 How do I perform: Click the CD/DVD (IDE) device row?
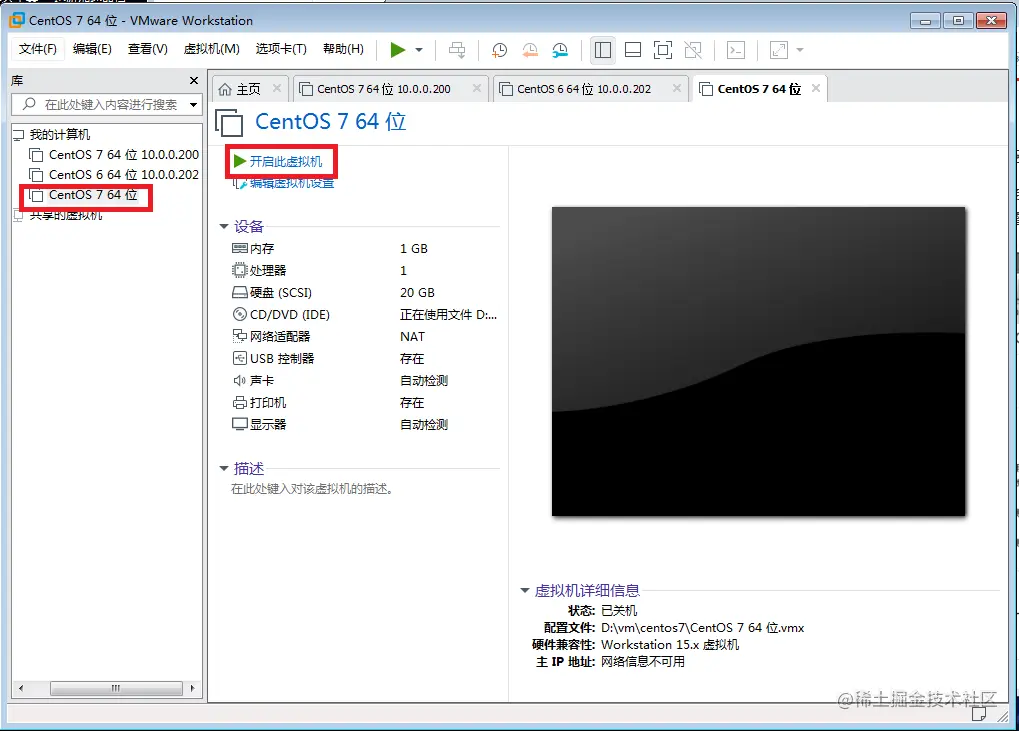pos(365,315)
